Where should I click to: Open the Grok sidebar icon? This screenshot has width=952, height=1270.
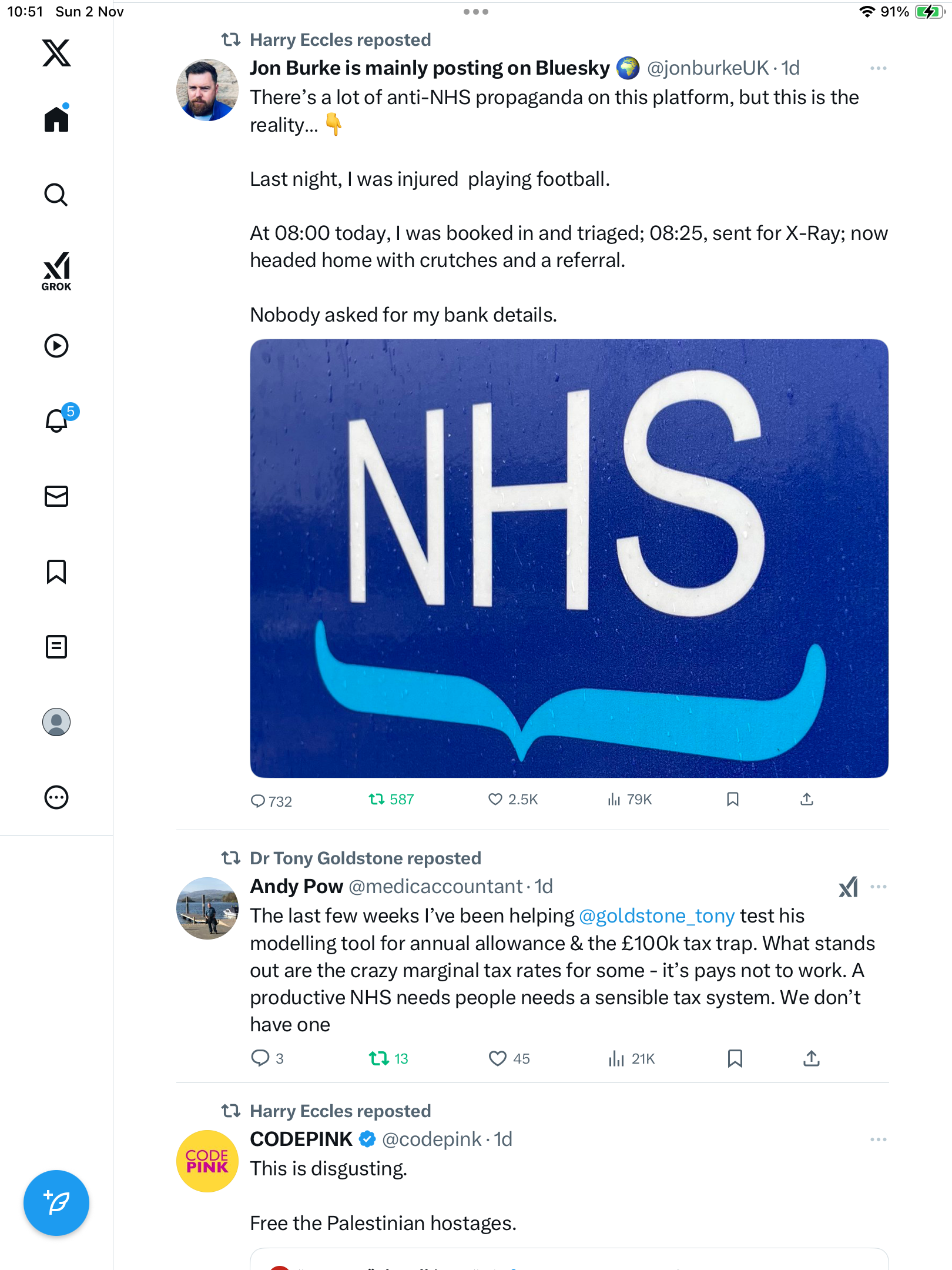click(56, 271)
